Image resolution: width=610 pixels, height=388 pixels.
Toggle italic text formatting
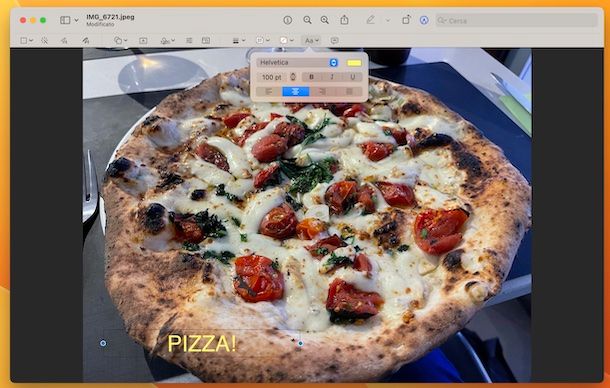point(332,77)
